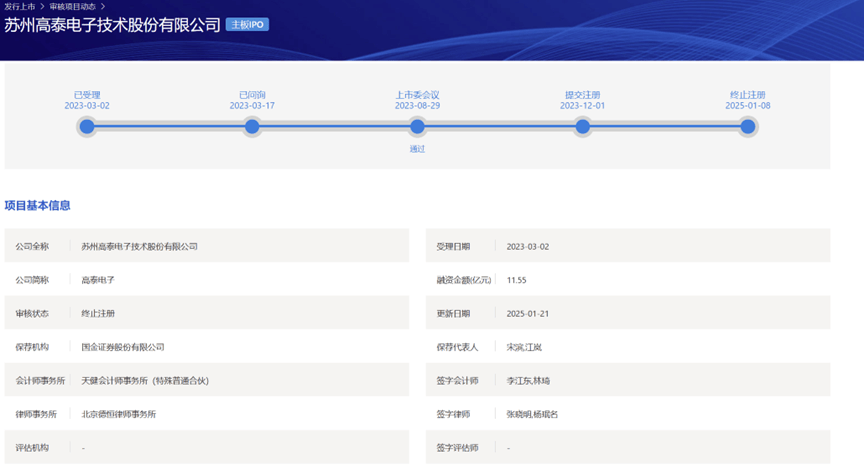864x470 pixels.
Task: Click the 北京德恒律师事务所 value
Action: click(118, 414)
